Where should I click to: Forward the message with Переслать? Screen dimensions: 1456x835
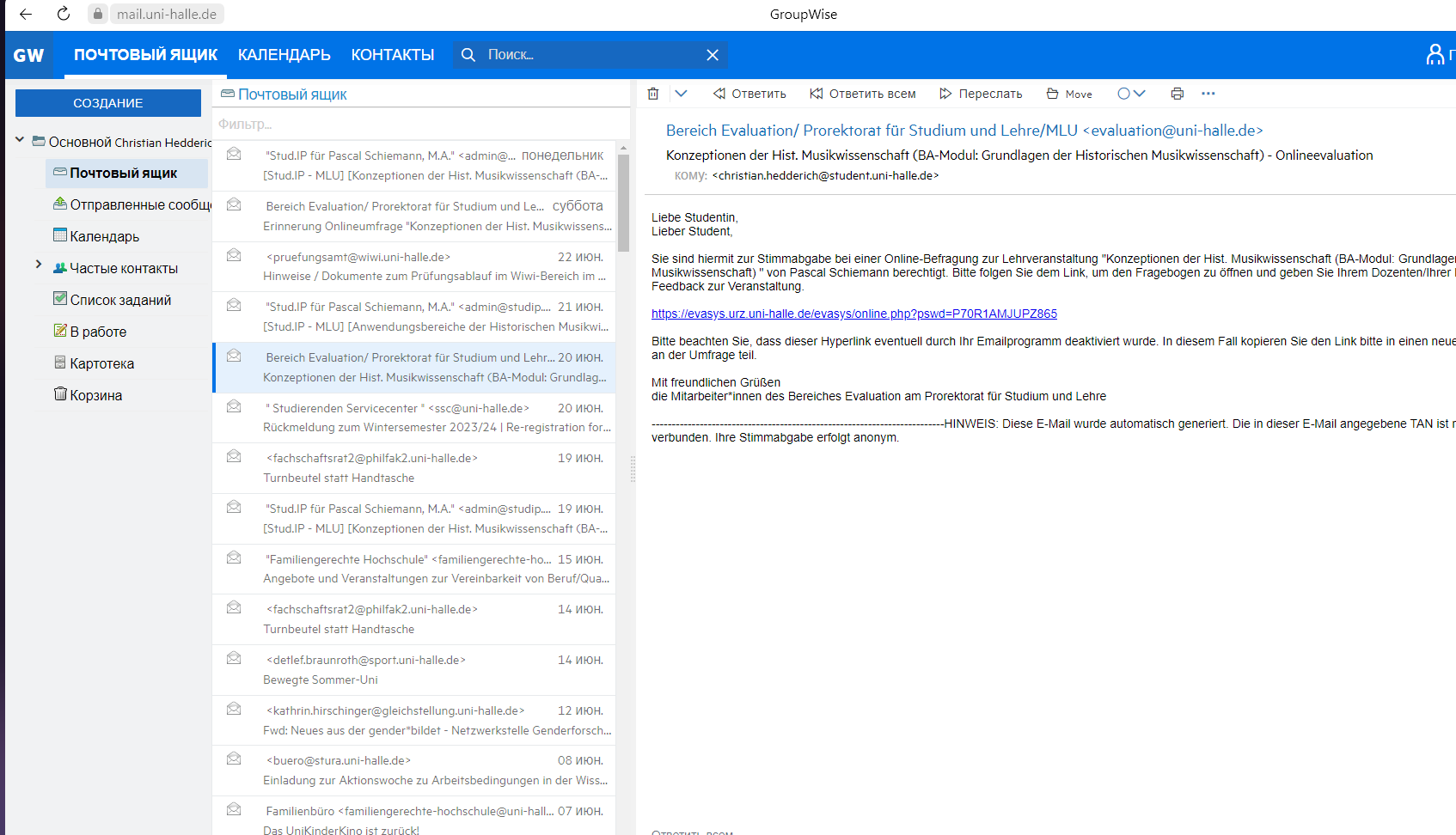981,94
